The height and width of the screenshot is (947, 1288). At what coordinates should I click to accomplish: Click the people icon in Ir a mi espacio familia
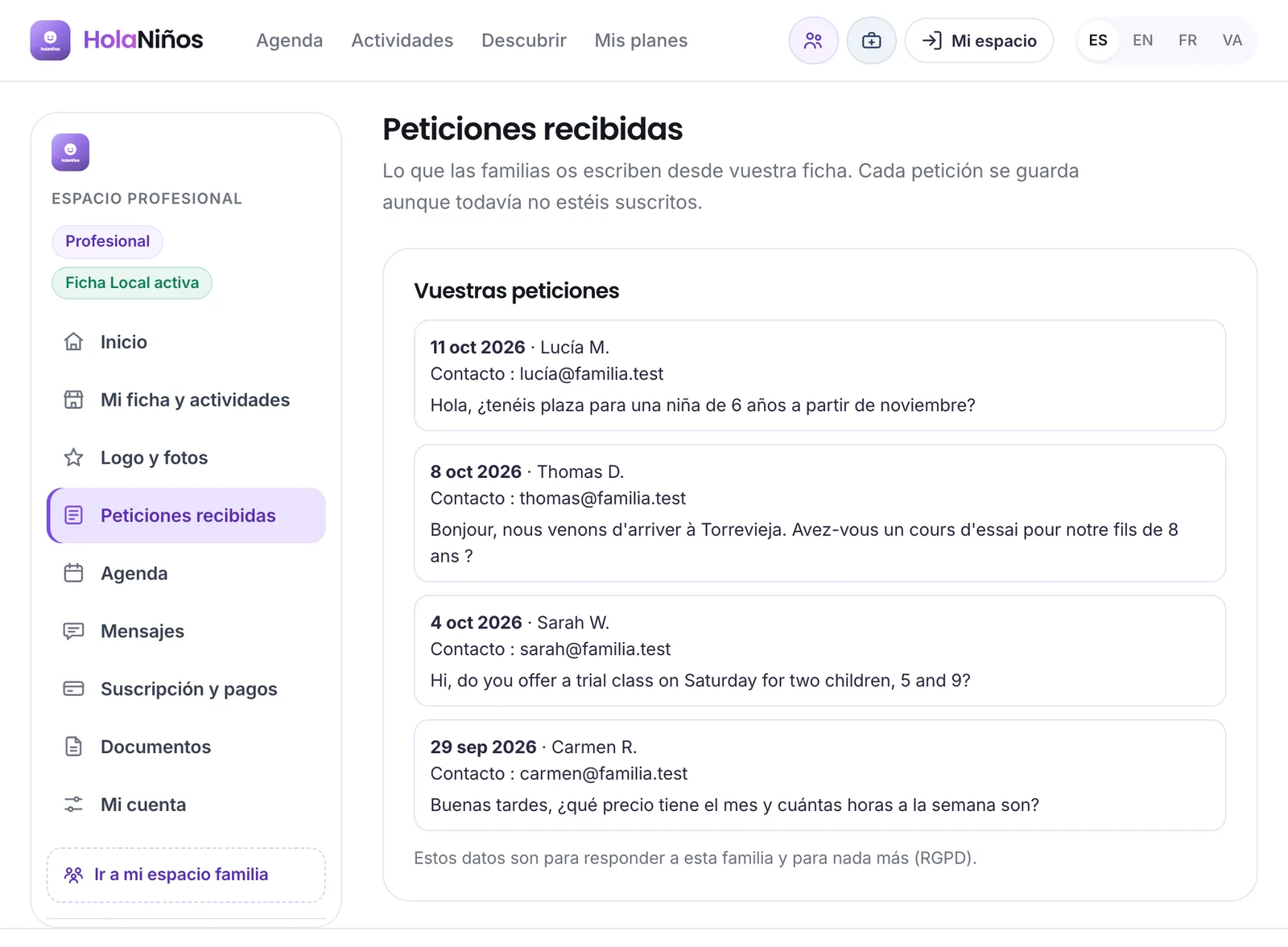click(73, 875)
